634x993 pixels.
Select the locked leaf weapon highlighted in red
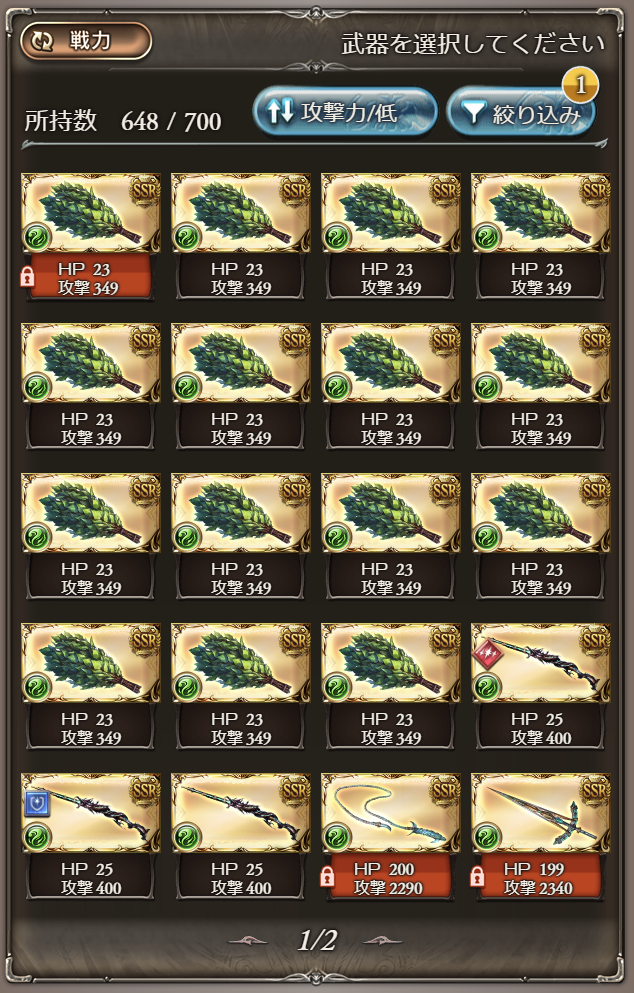pyautogui.click(x=90, y=236)
